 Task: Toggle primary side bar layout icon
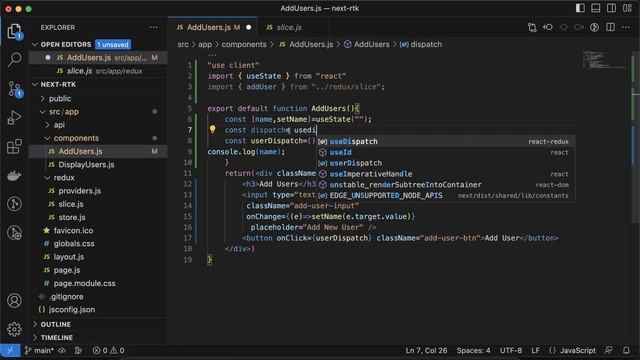[580, 8]
